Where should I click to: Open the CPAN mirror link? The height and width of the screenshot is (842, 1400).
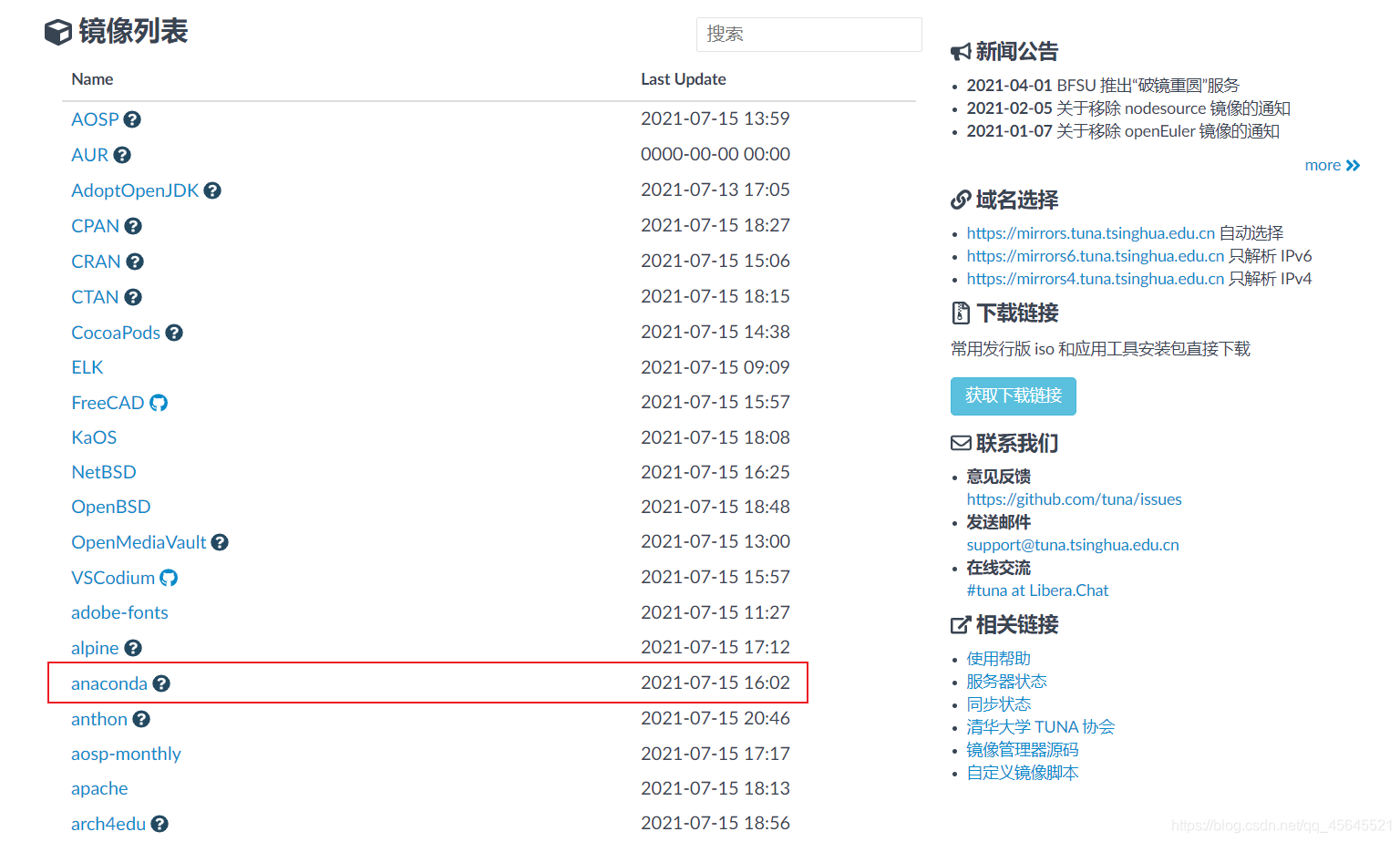point(95,226)
